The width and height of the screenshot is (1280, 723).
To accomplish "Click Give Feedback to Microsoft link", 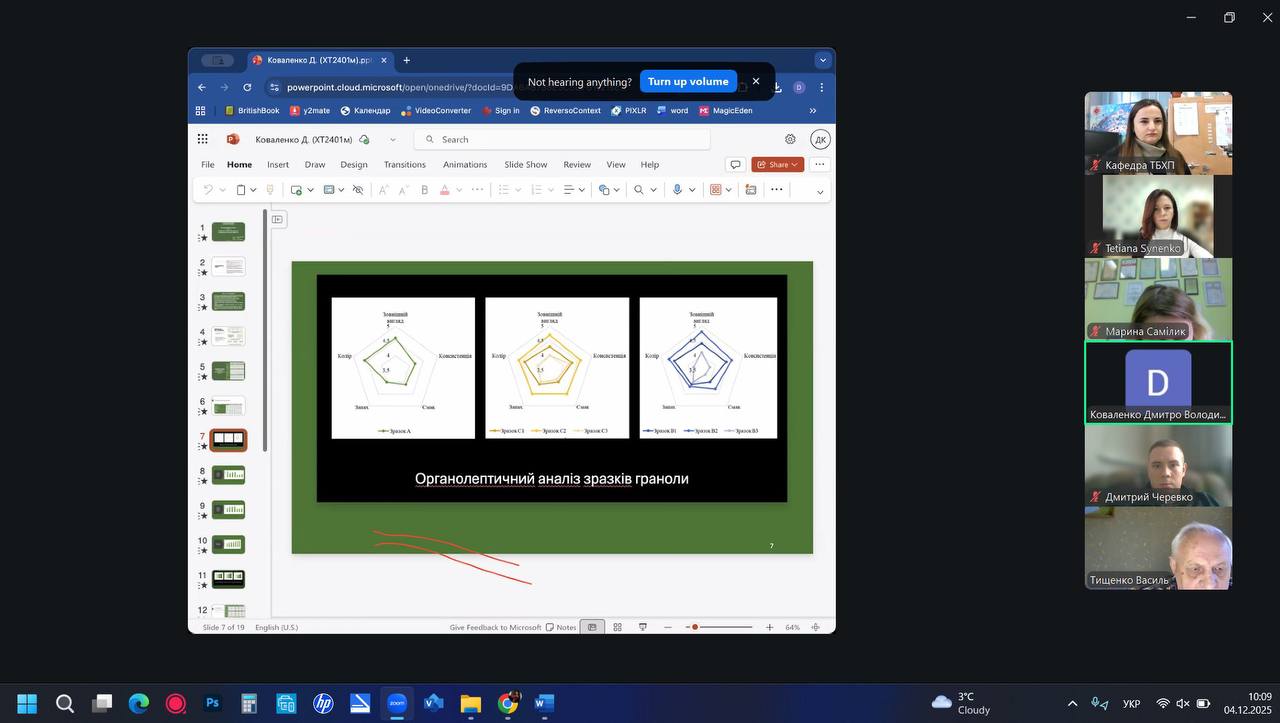I will pyautogui.click(x=495, y=627).
